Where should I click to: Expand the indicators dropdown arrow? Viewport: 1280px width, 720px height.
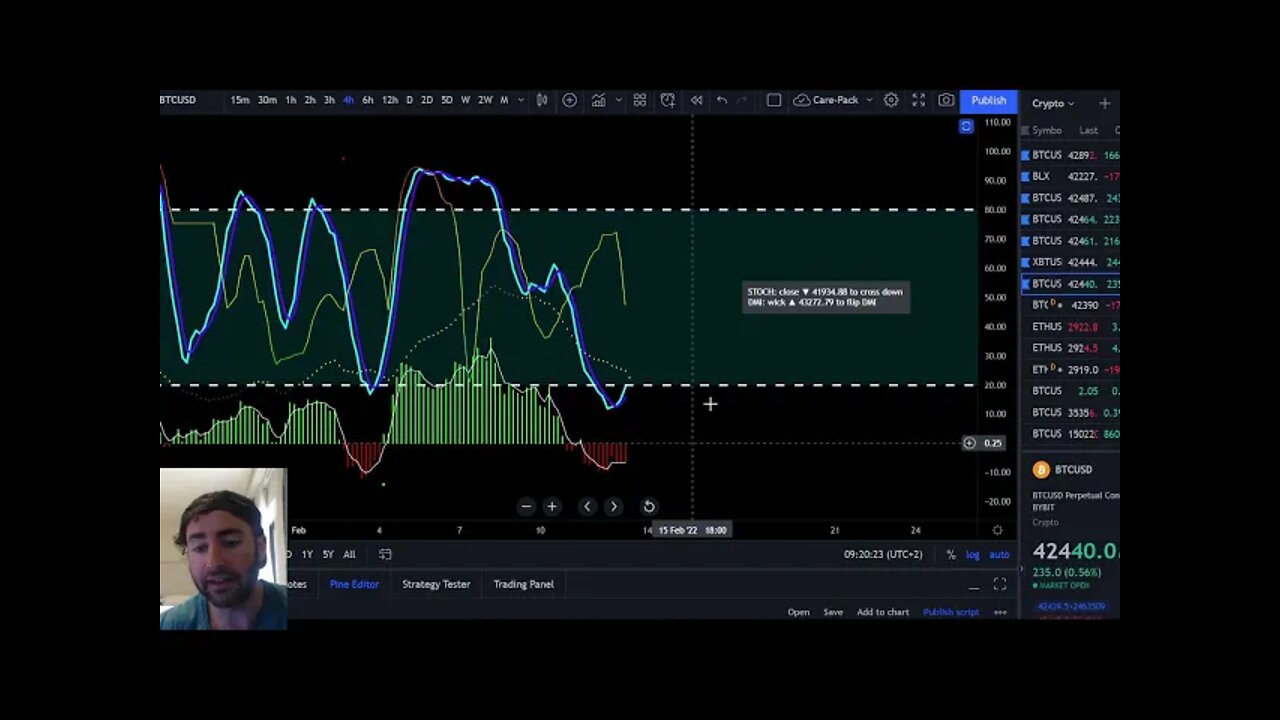(618, 100)
